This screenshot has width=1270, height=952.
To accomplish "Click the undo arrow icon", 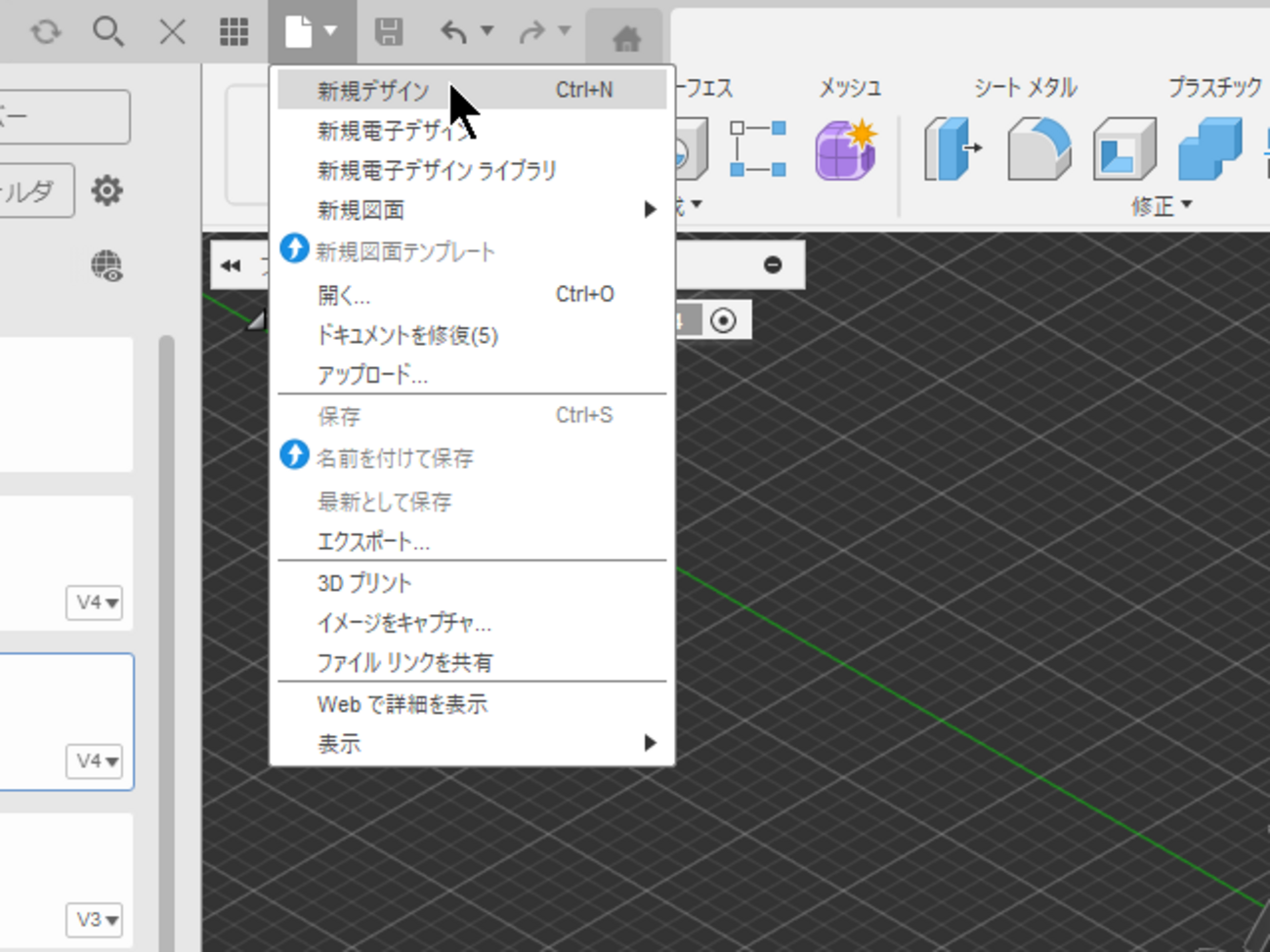I will click(x=453, y=32).
